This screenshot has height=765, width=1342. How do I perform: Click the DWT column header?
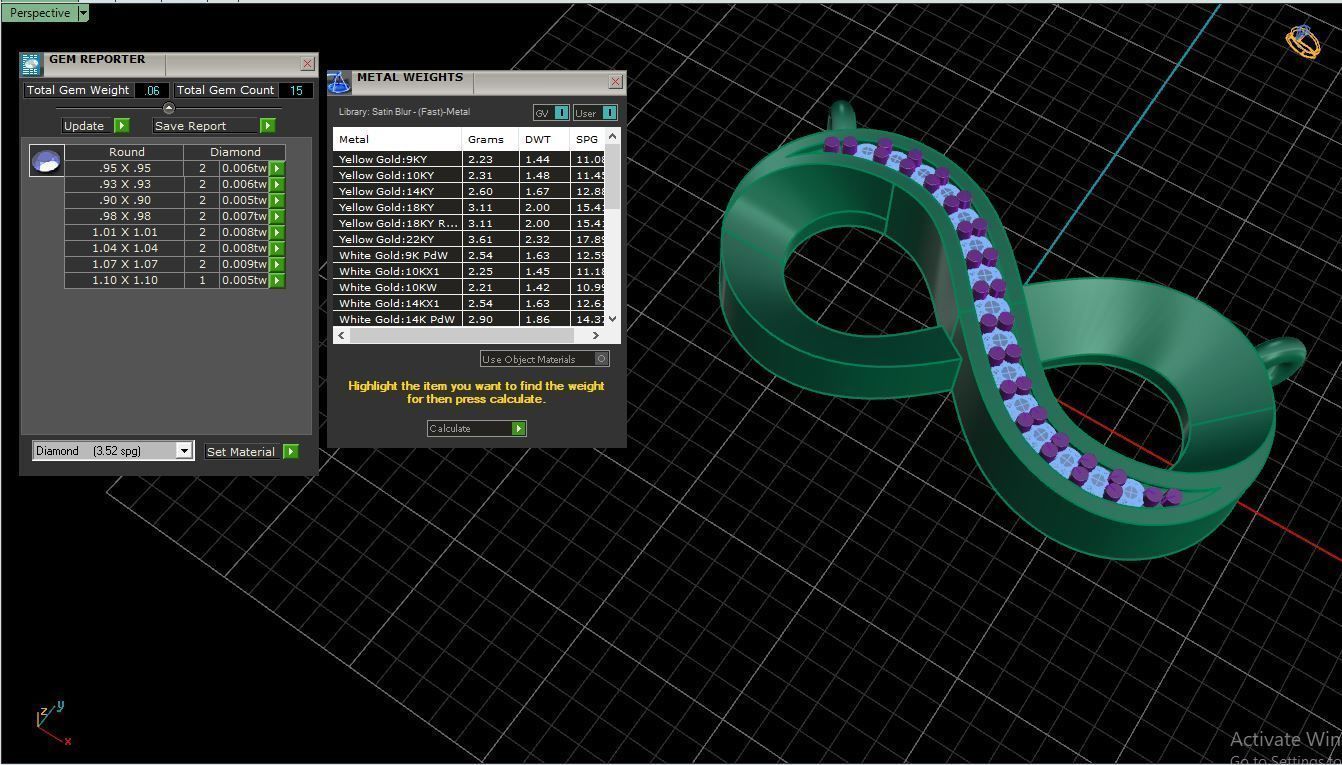544,139
